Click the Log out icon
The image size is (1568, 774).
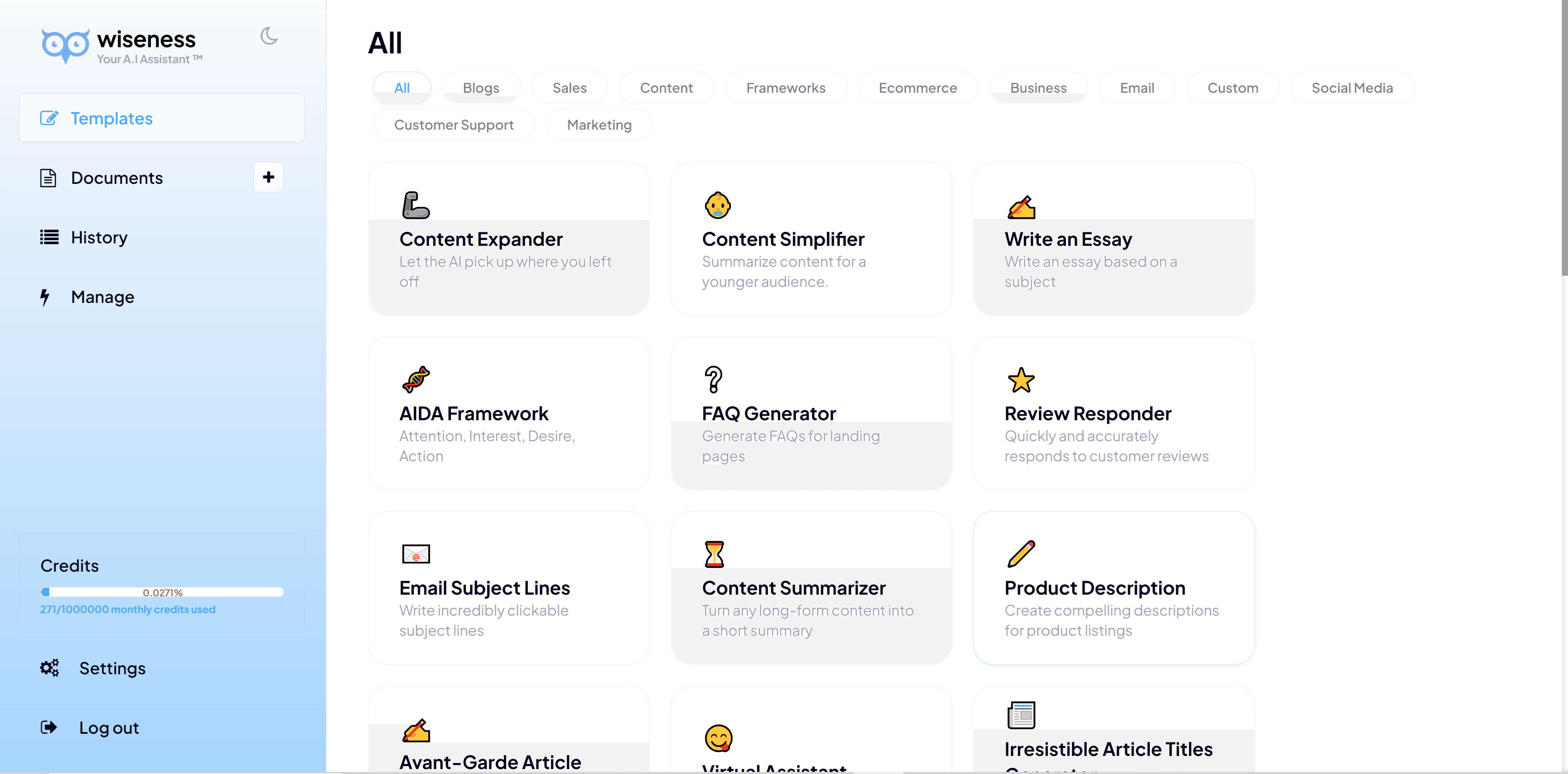49,727
